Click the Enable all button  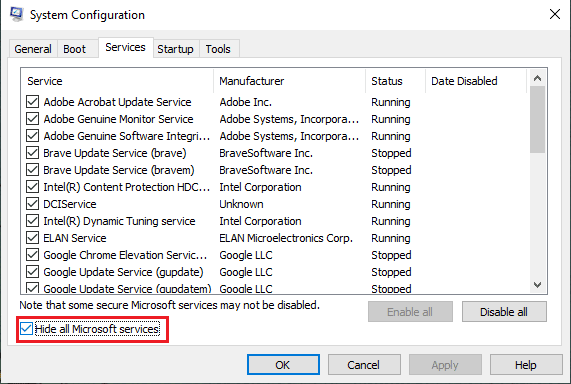[x=410, y=312]
